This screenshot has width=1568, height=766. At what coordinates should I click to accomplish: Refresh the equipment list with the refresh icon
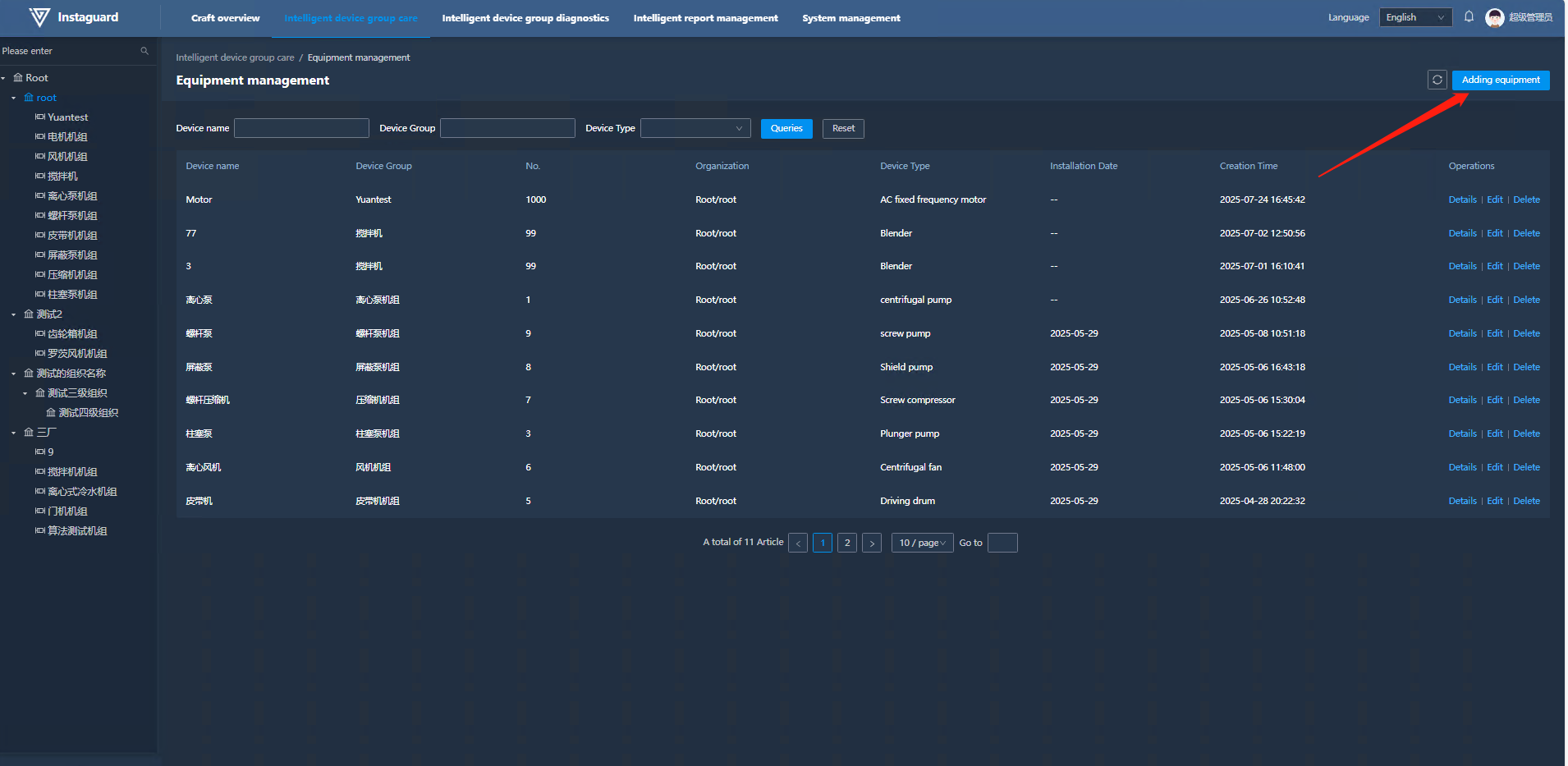click(1437, 80)
